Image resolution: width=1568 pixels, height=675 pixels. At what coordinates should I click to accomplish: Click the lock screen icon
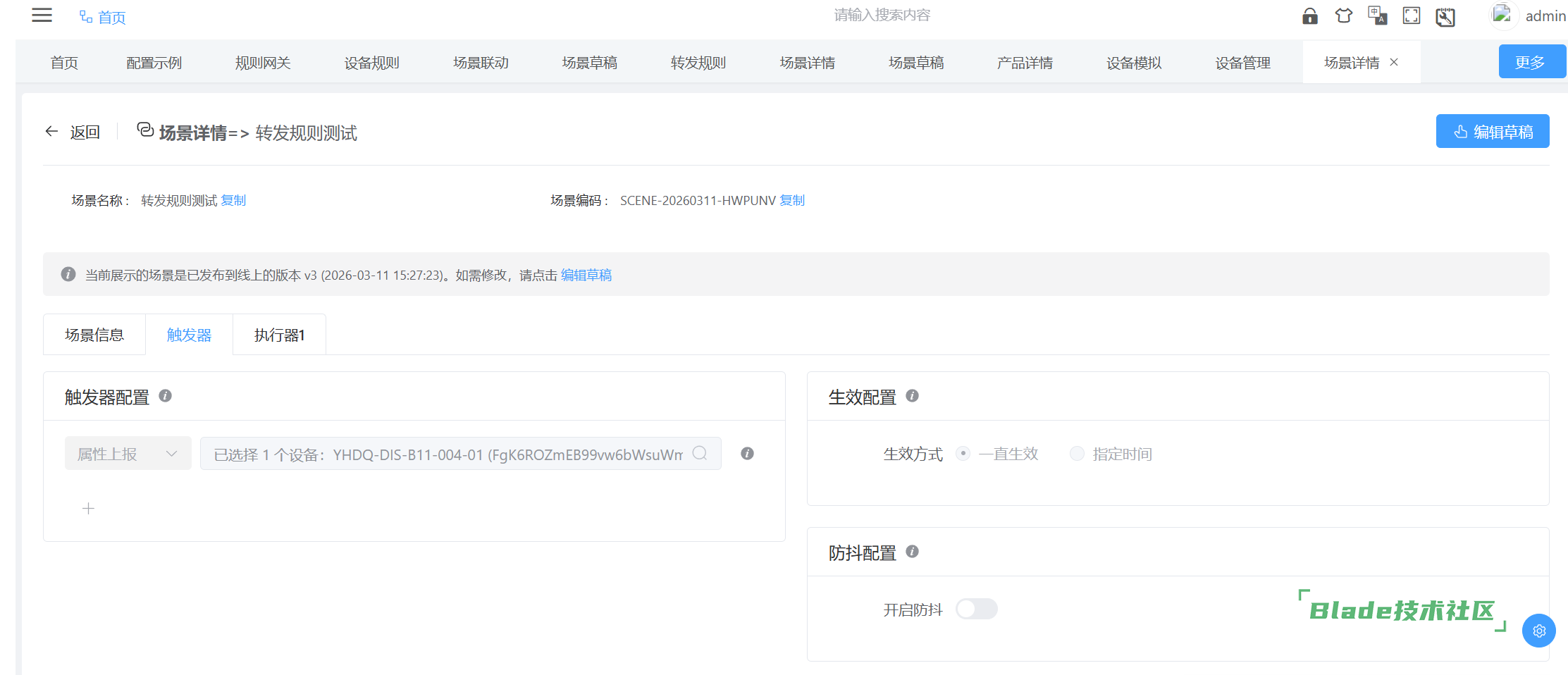pyautogui.click(x=1309, y=16)
